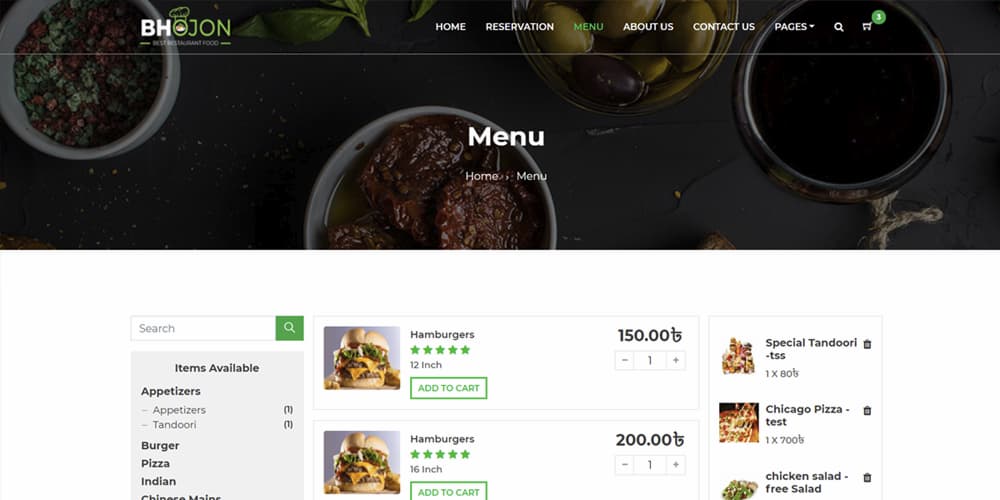Add 12 Inch Hamburgers to cart
This screenshot has width=1000, height=500.
click(448, 388)
